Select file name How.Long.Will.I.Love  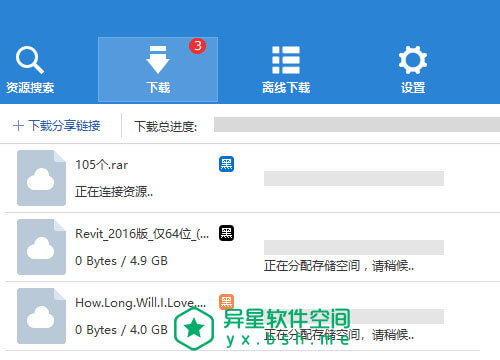[141, 303]
